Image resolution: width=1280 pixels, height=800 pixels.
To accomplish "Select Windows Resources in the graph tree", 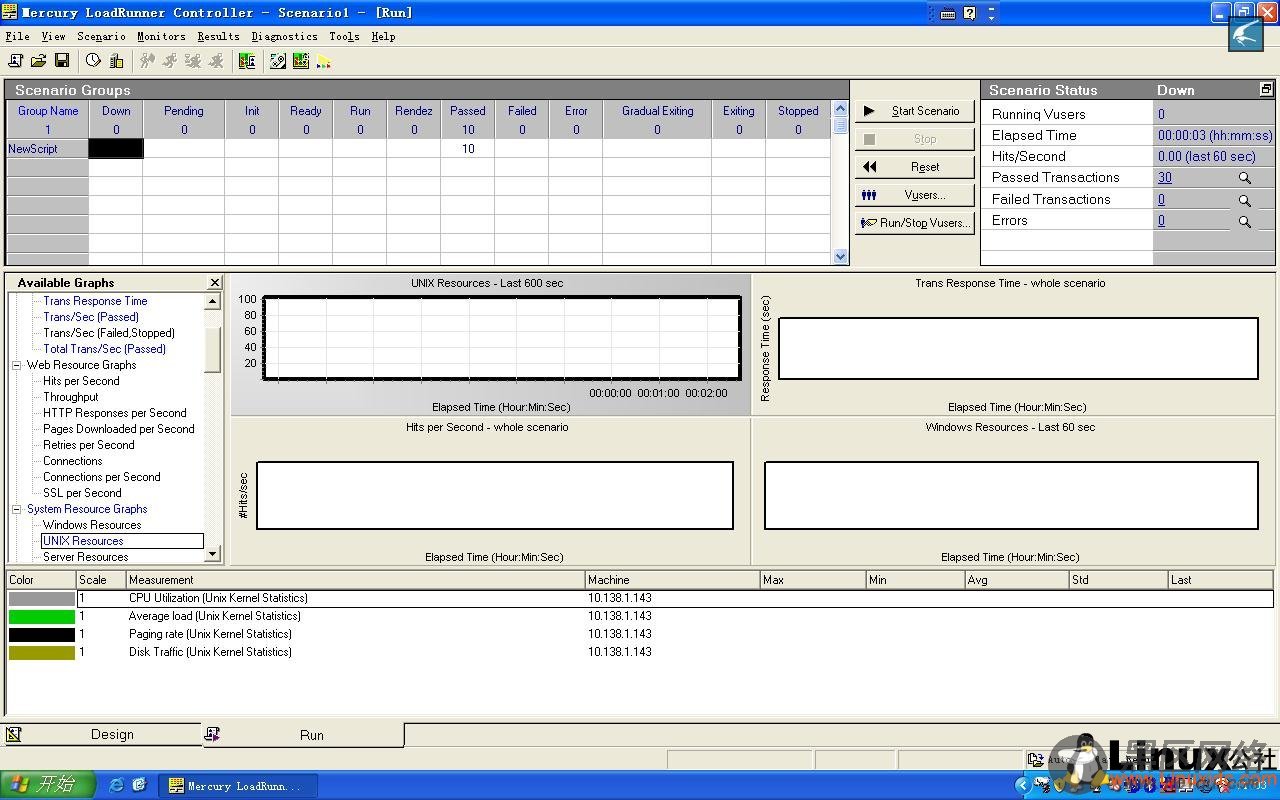I will [x=92, y=525].
